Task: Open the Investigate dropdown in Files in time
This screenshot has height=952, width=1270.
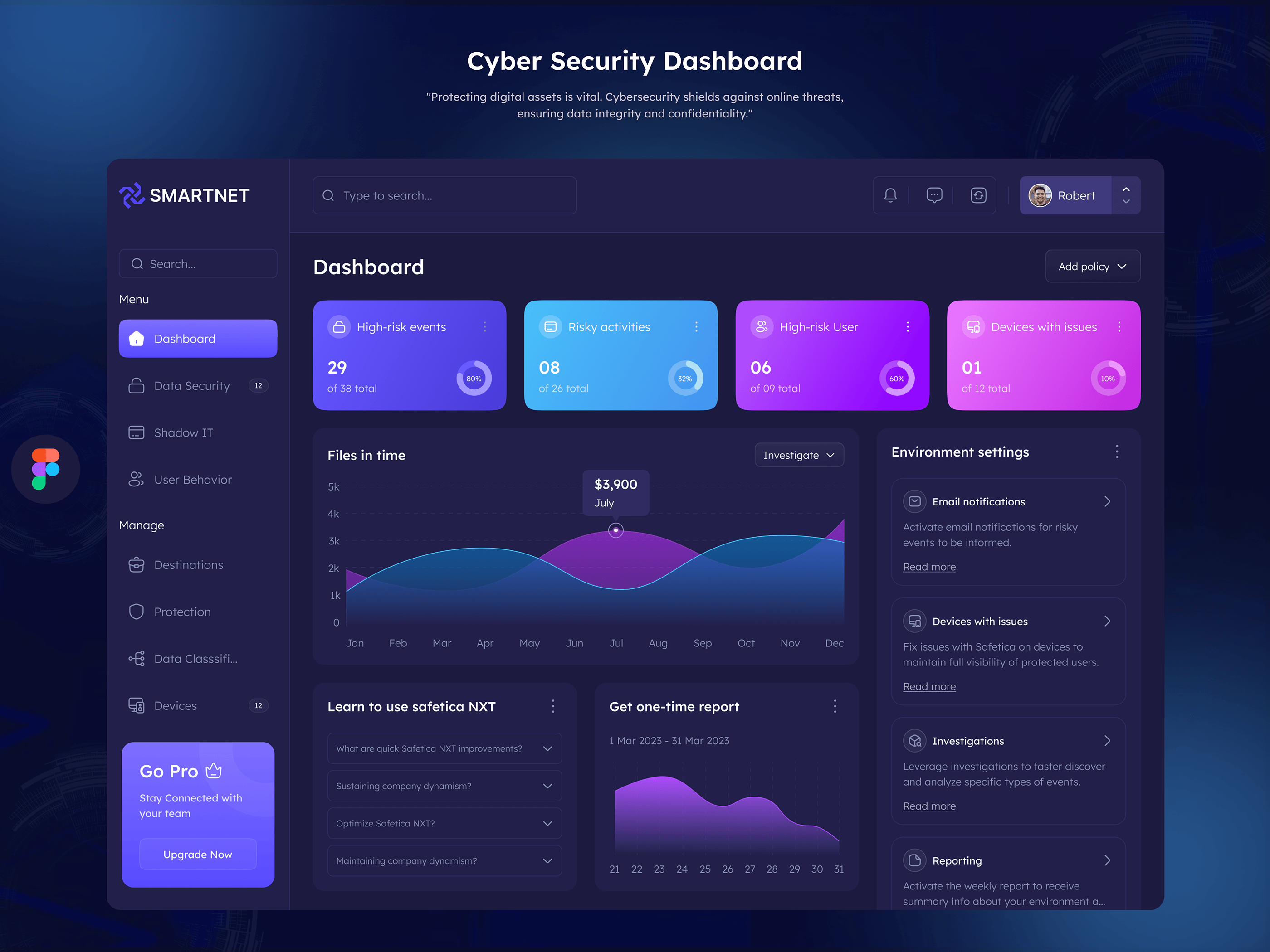Action: [799, 455]
